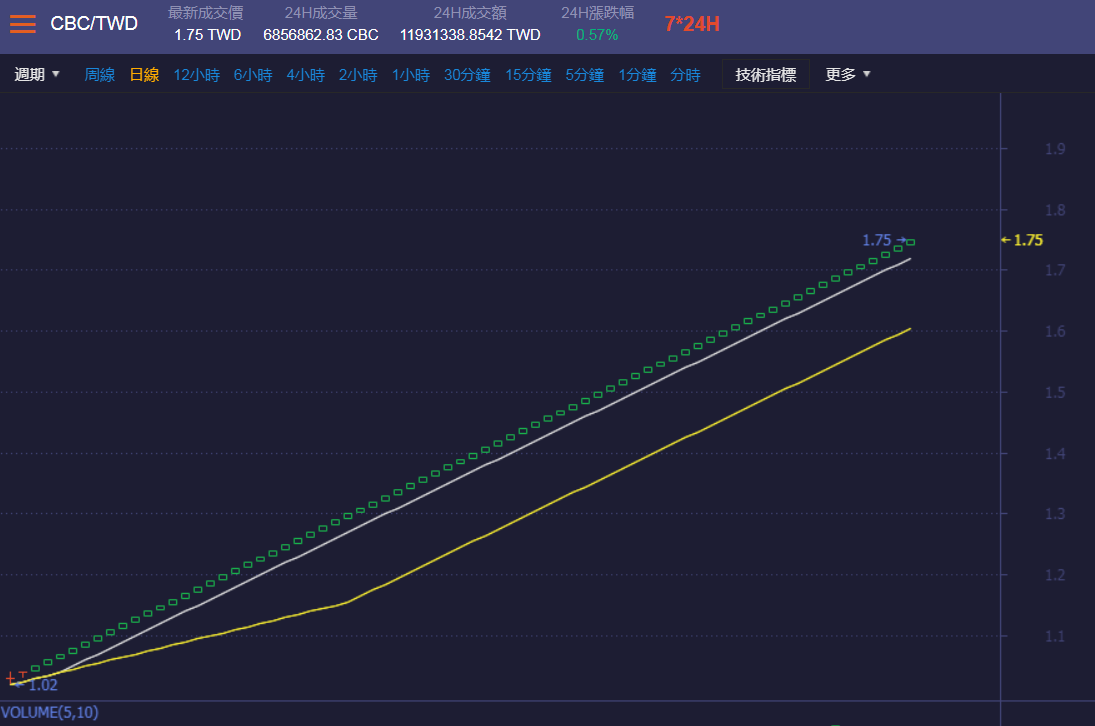Switch to 15分鐘 interval
Image resolution: width=1095 pixels, height=726 pixels.
coord(529,75)
